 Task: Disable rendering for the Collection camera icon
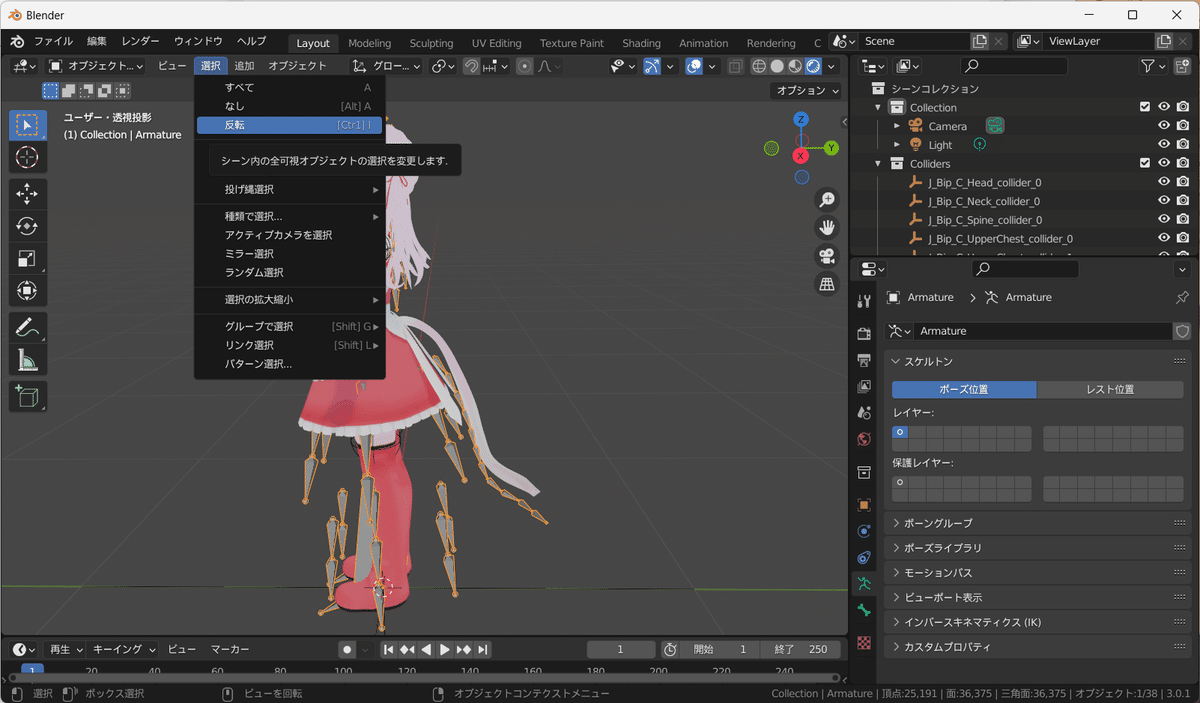coord(1183,107)
